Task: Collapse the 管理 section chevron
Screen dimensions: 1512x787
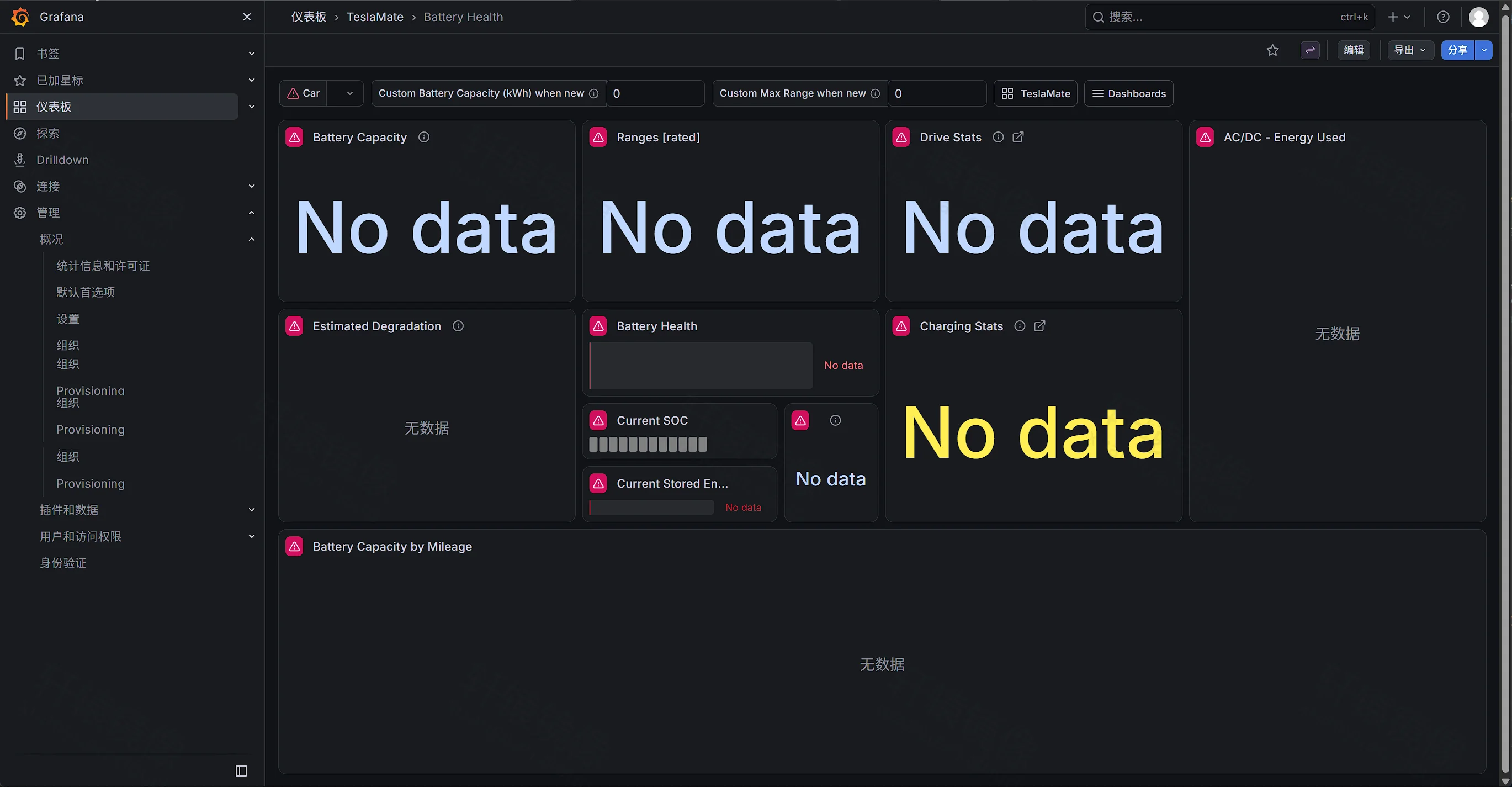Action: (252, 213)
